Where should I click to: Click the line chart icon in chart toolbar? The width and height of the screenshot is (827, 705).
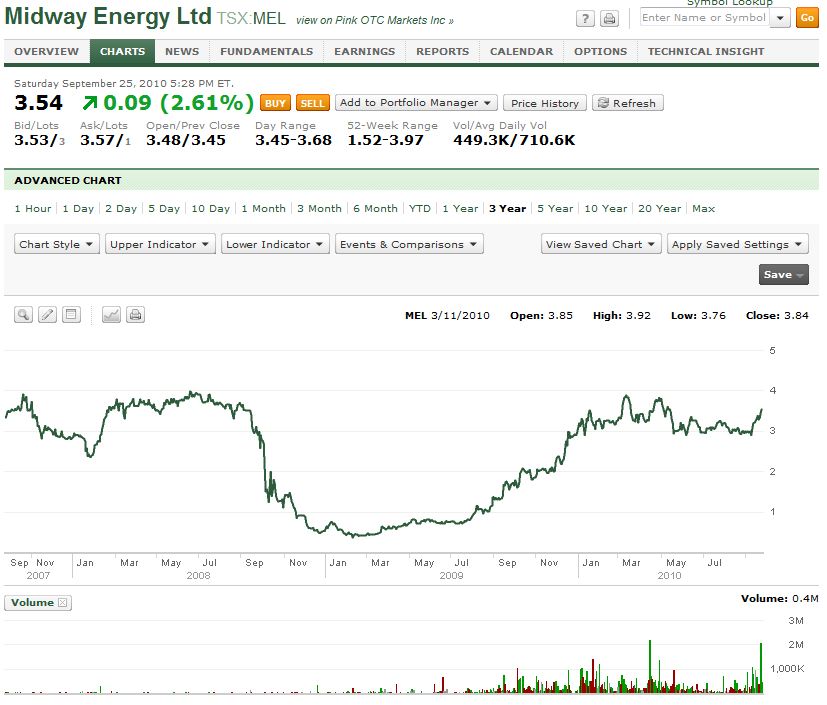point(112,315)
